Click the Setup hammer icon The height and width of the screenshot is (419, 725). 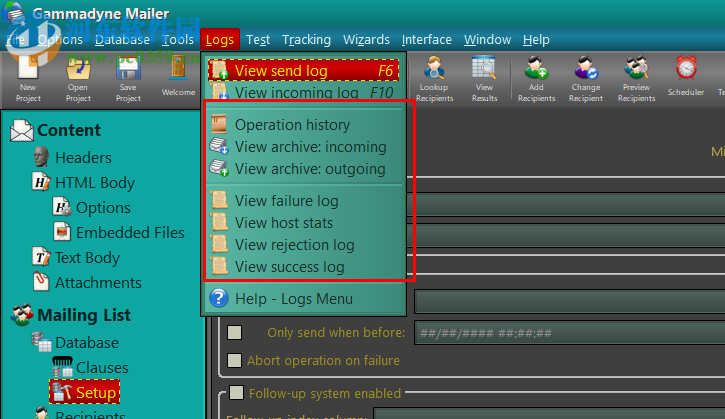(62, 392)
